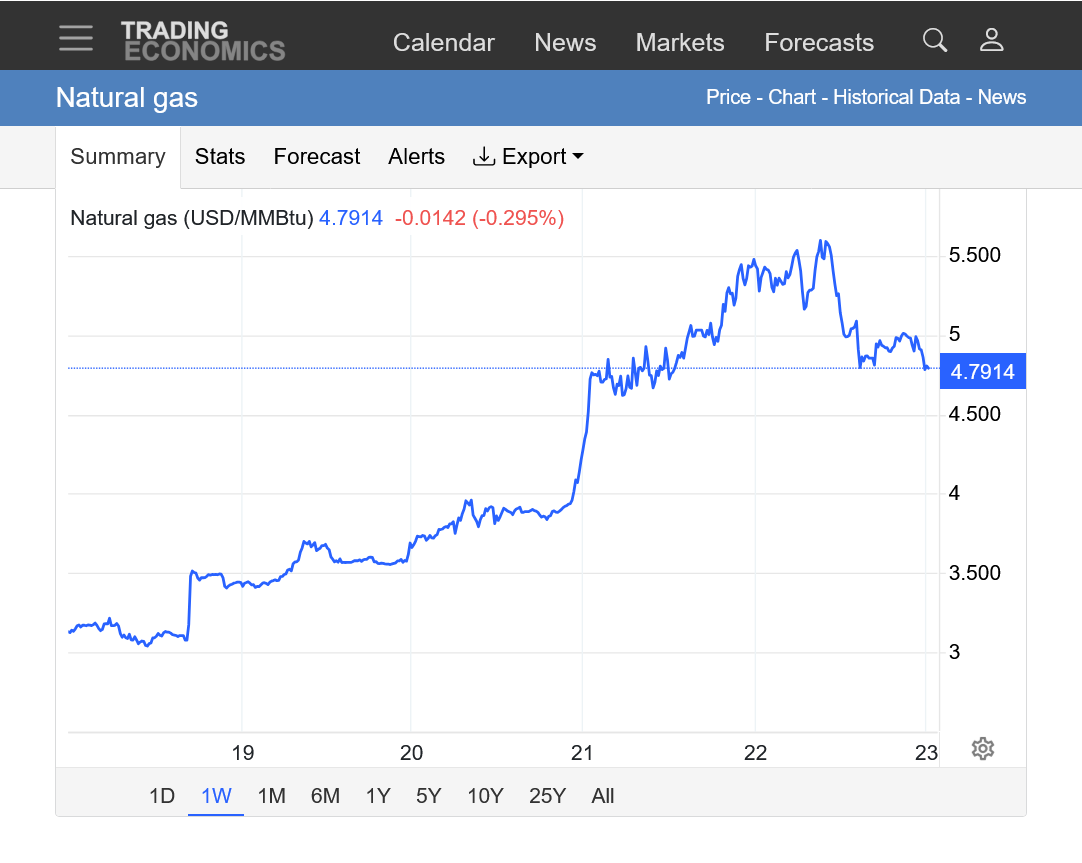The height and width of the screenshot is (863, 1082).
Task: Click the chart line peak near 5.500
Action: click(x=821, y=241)
